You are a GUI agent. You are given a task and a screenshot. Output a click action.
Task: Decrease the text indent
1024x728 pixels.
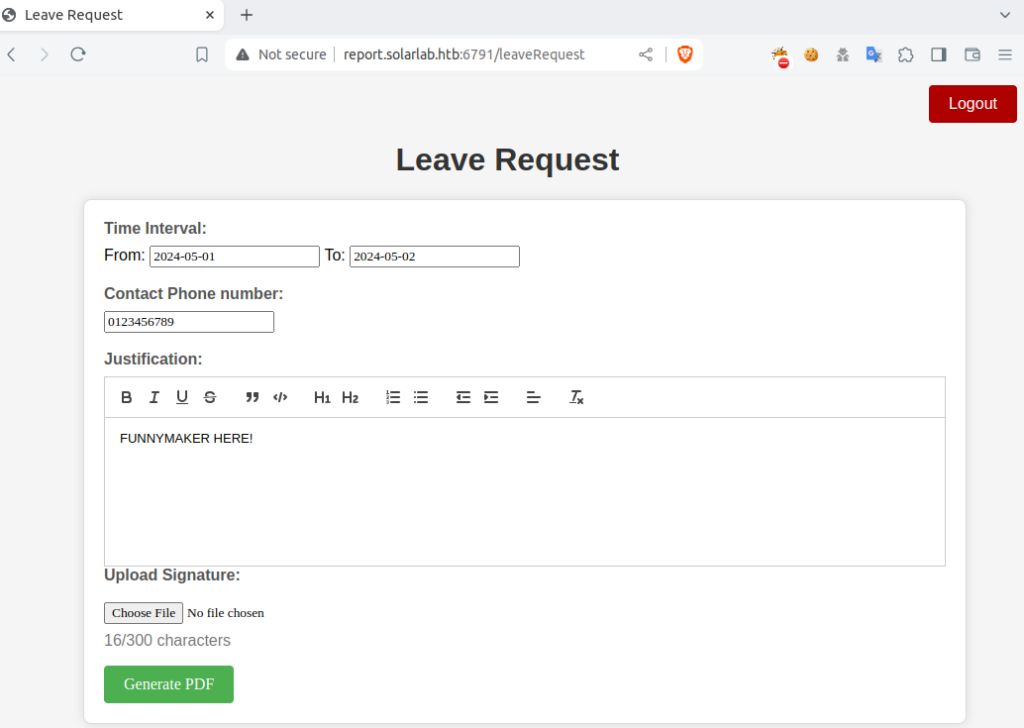coord(463,397)
